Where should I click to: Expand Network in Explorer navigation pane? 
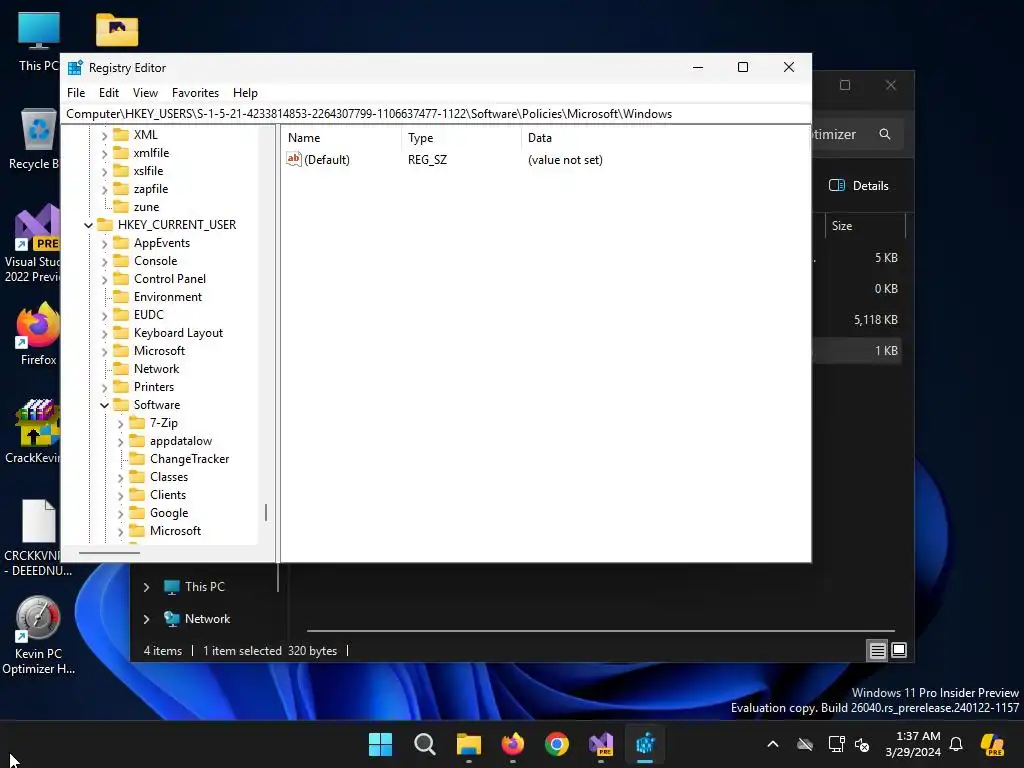(x=146, y=619)
